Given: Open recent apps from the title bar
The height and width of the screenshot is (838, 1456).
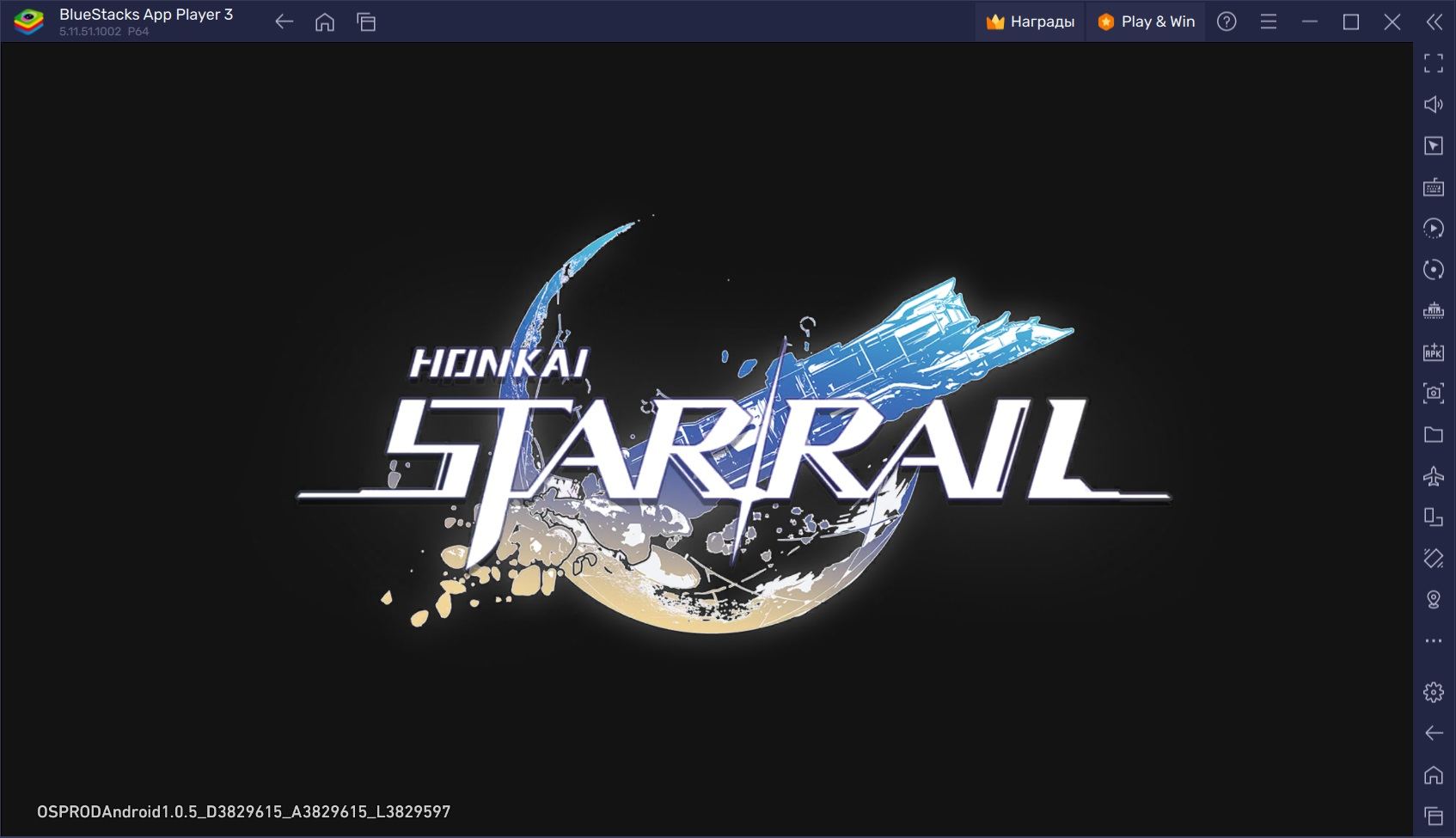Looking at the screenshot, I should coord(366,22).
